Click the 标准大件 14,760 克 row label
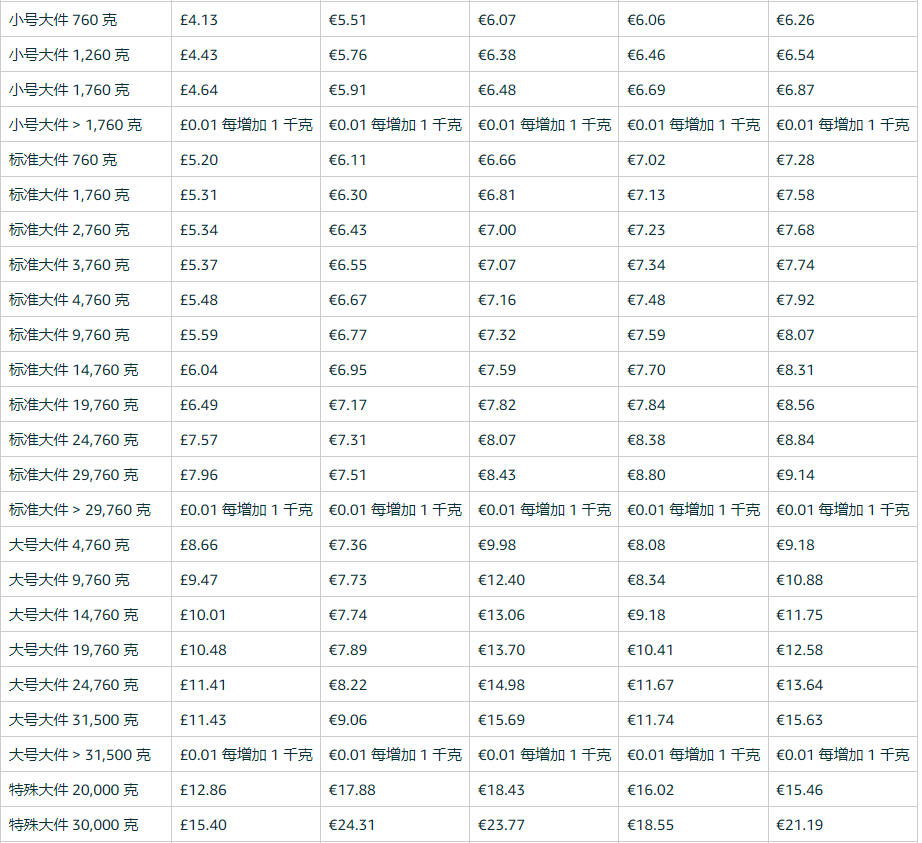922x843 pixels. (x=74, y=370)
